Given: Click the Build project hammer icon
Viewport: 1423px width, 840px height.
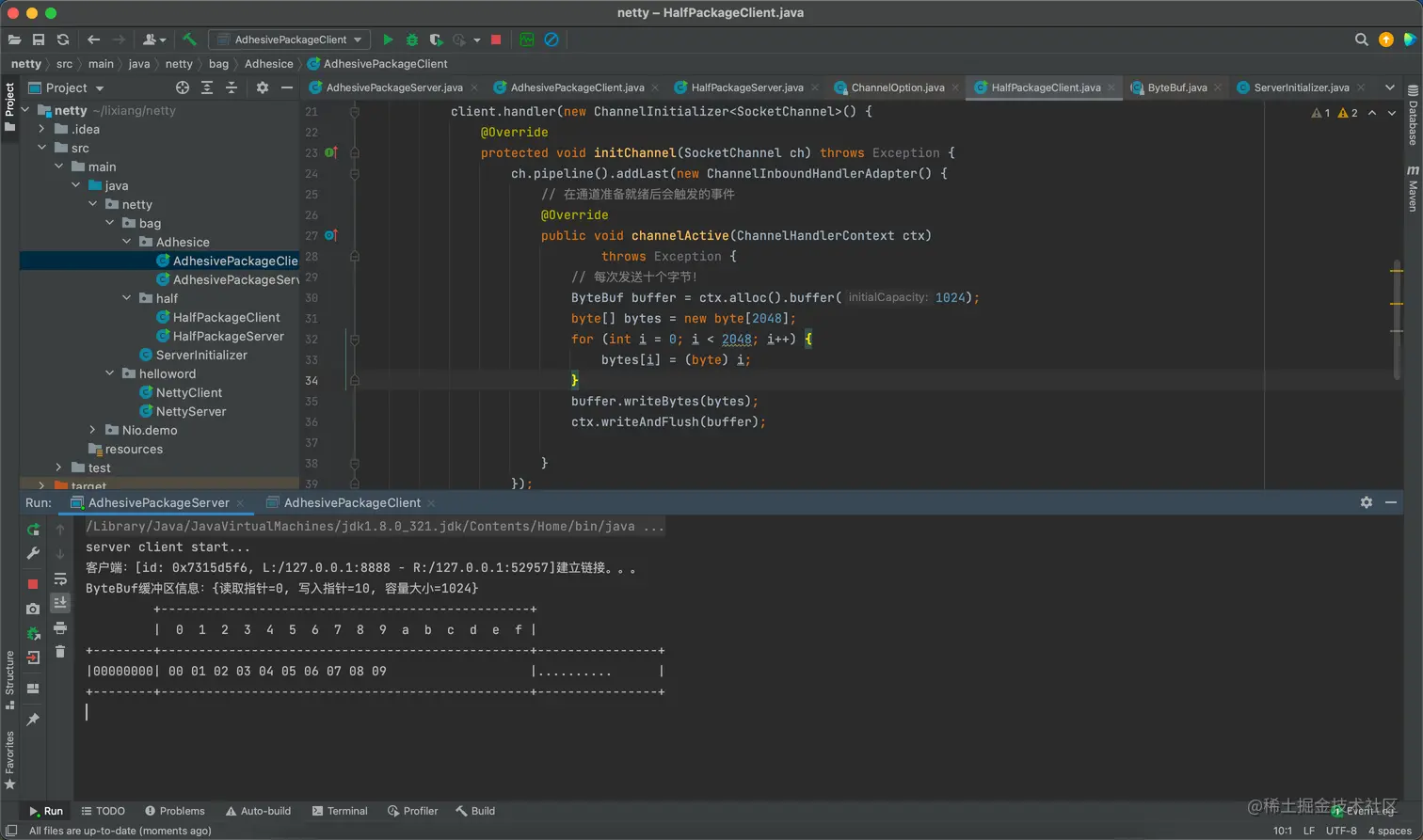Looking at the screenshot, I should 189,40.
